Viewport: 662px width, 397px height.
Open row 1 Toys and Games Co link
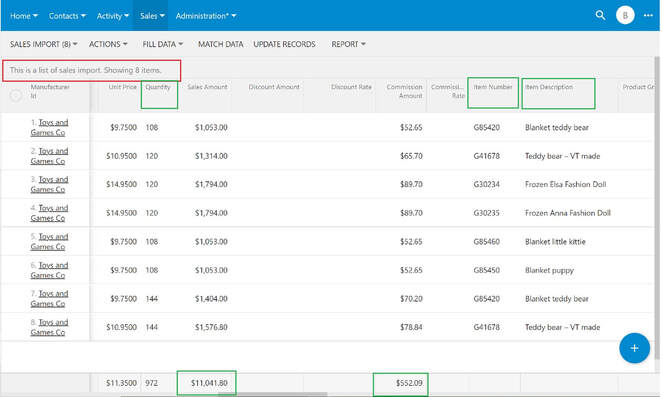[49, 127]
